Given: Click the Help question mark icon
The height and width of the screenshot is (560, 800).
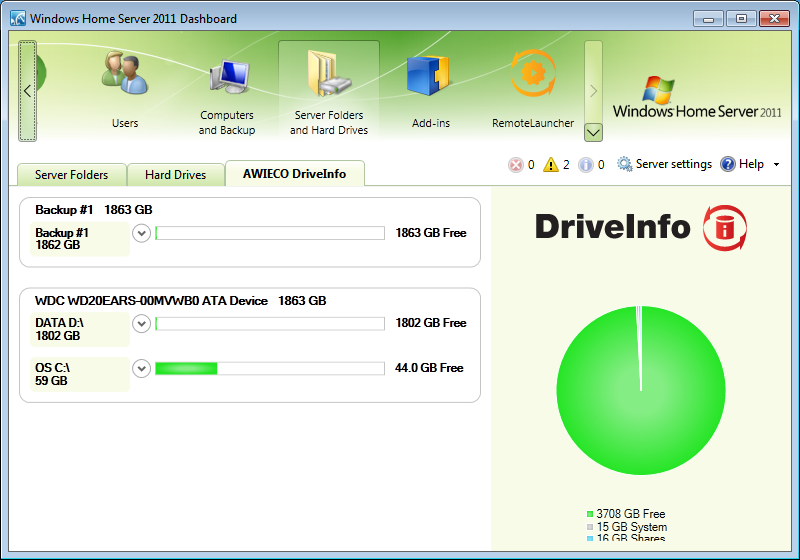Looking at the screenshot, I should [x=728, y=164].
